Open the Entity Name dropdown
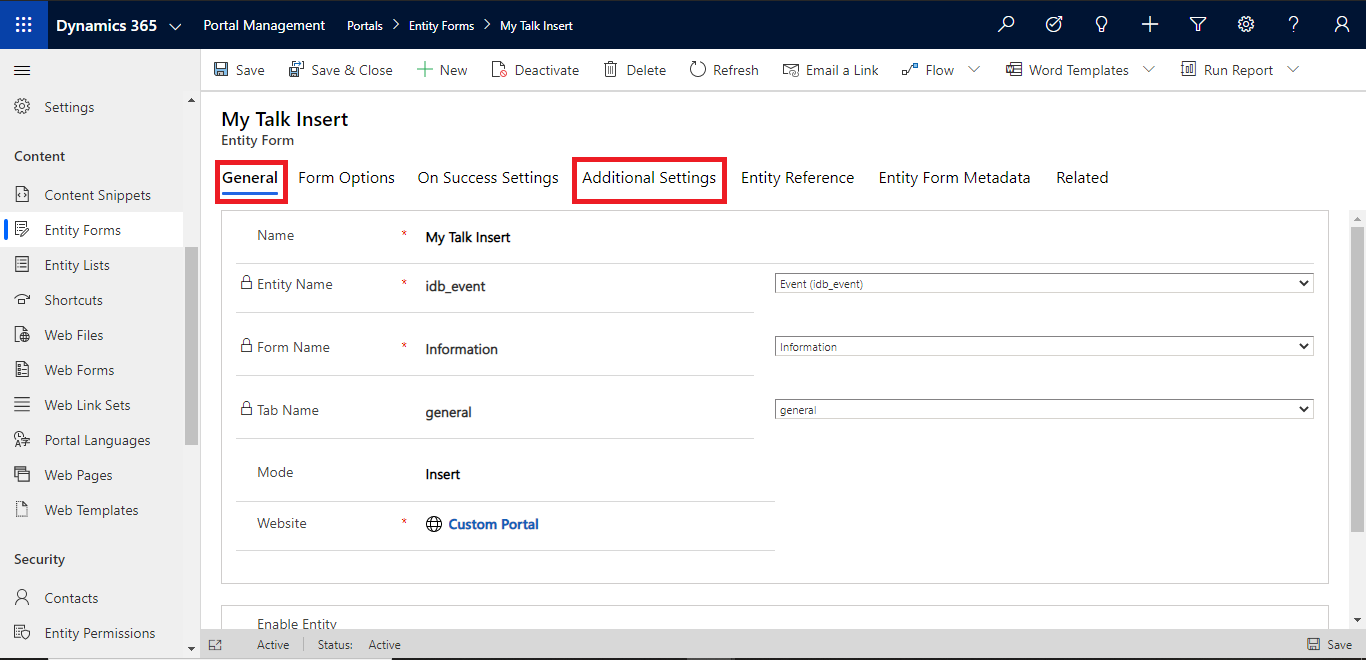 point(1043,283)
